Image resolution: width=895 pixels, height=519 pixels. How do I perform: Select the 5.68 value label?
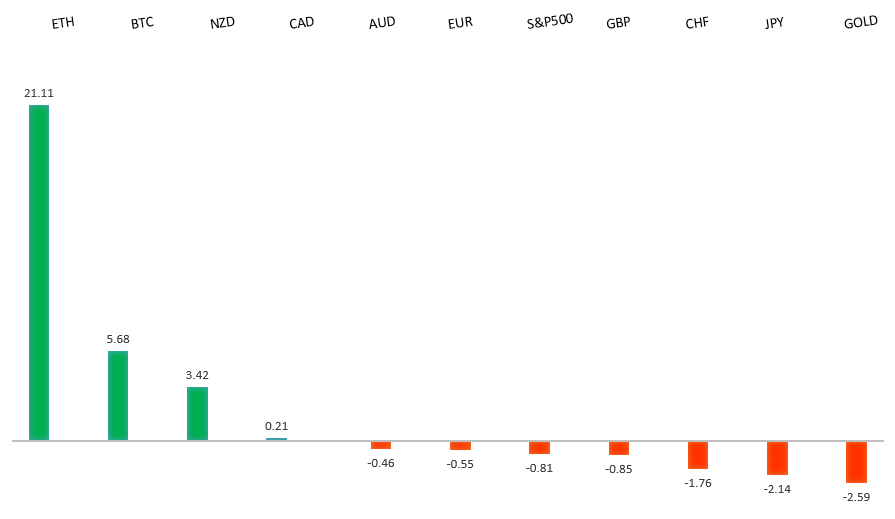click(x=118, y=339)
